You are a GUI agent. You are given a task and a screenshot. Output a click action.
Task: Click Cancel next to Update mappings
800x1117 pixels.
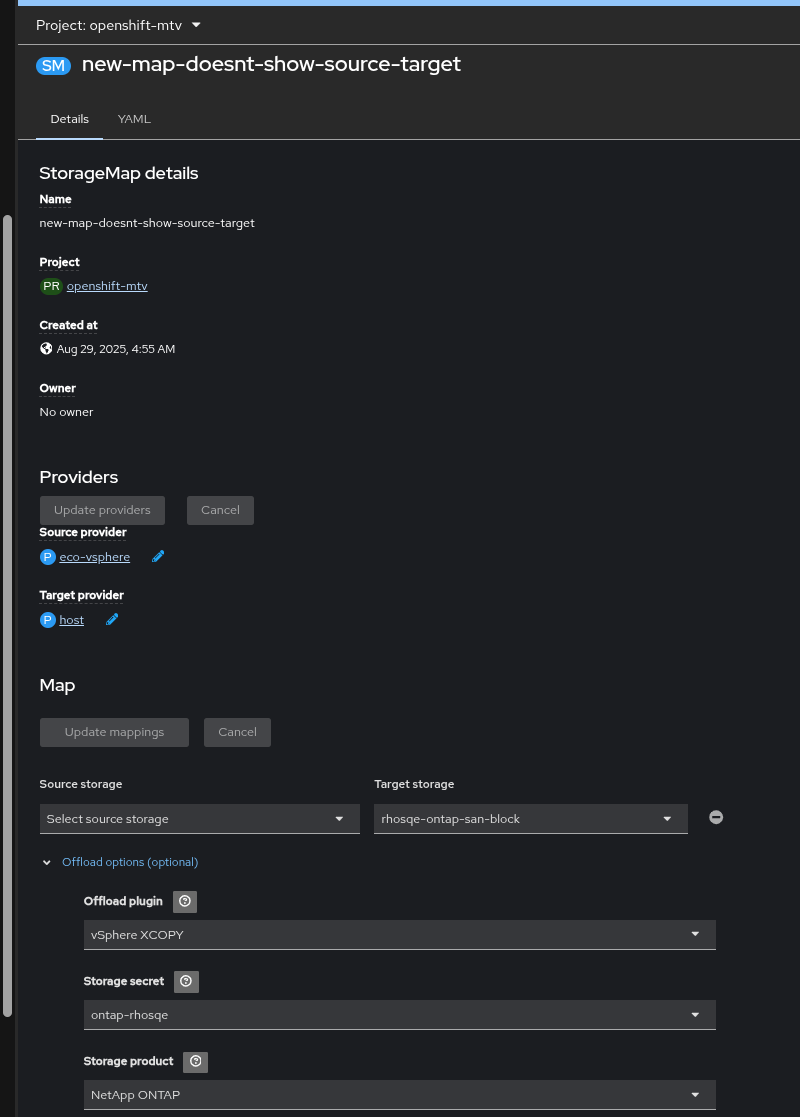point(237,732)
